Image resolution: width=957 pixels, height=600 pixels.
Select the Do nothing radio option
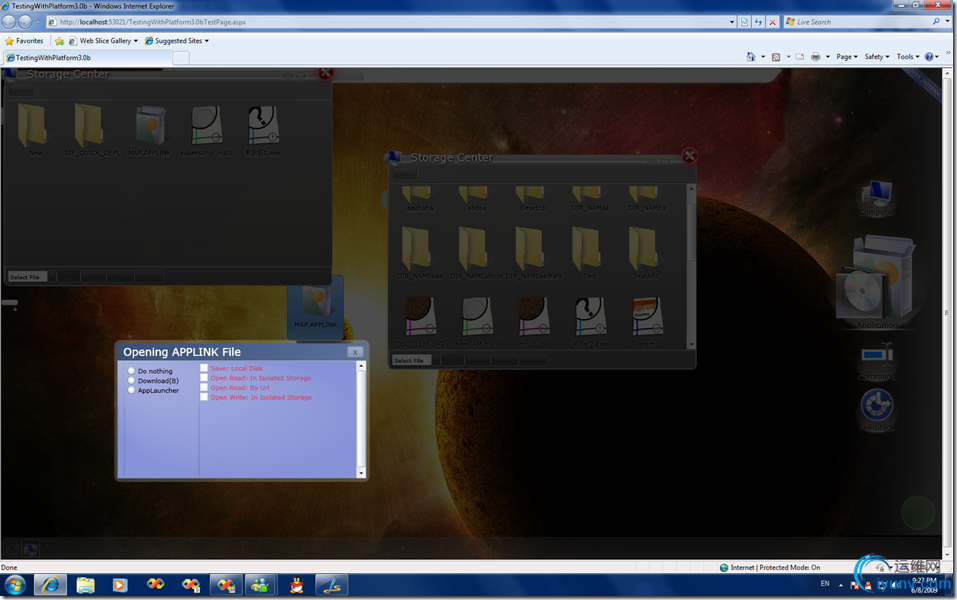131,370
